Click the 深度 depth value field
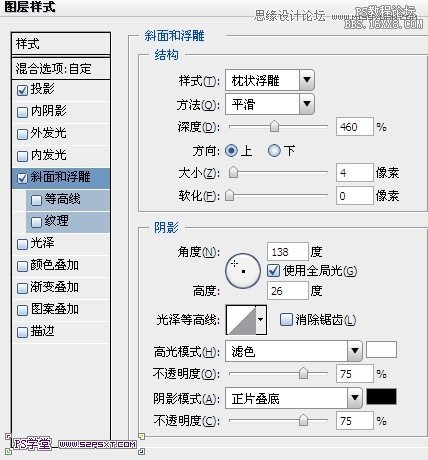Screen dimensions: 428x460 pos(355,127)
